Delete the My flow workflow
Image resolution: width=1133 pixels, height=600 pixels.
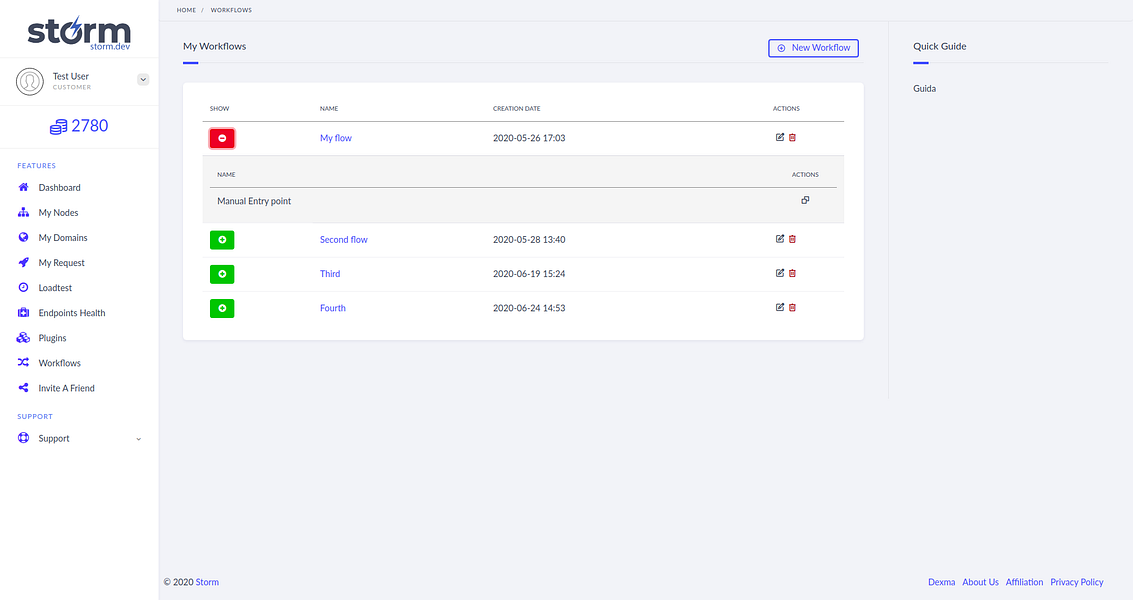tap(793, 137)
